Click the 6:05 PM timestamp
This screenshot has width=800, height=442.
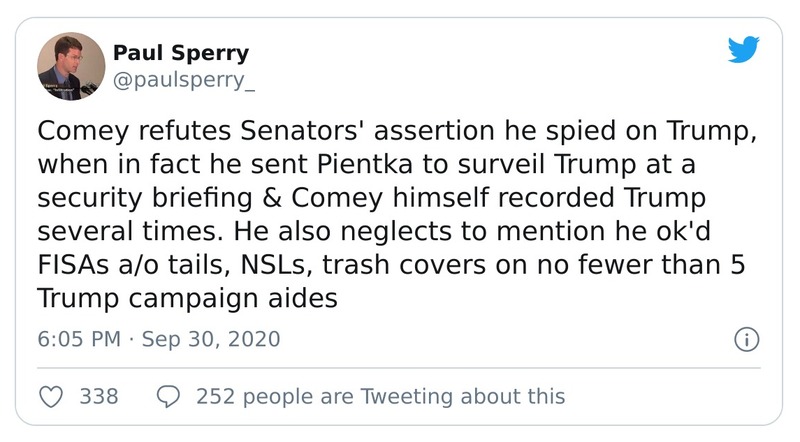point(77,339)
